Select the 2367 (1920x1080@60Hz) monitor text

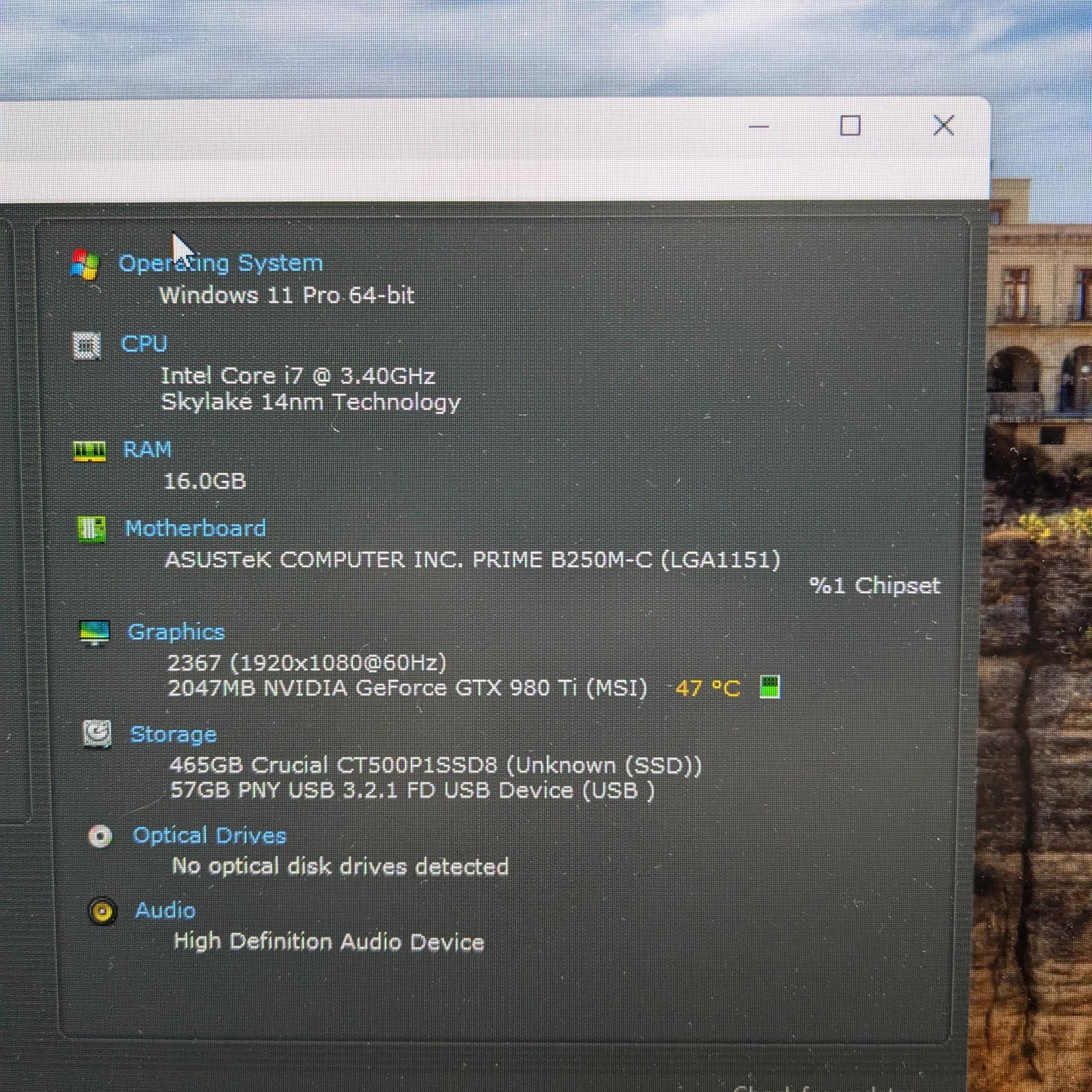[x=307, y=662]
